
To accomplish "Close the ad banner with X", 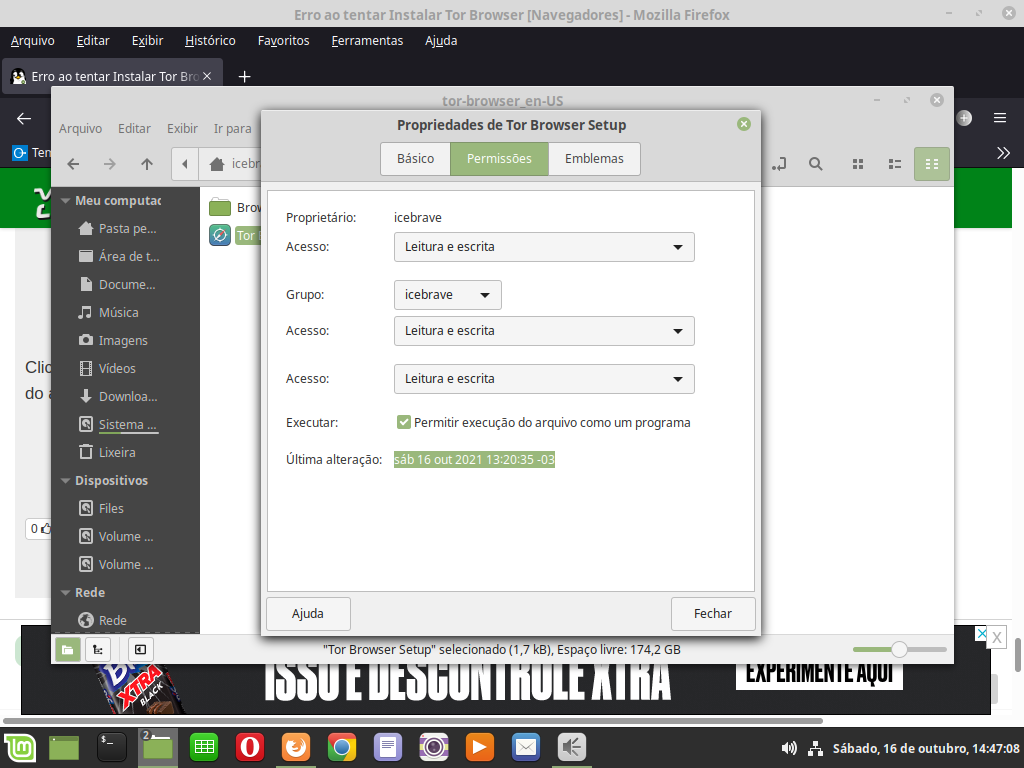I will pos(997,637).
